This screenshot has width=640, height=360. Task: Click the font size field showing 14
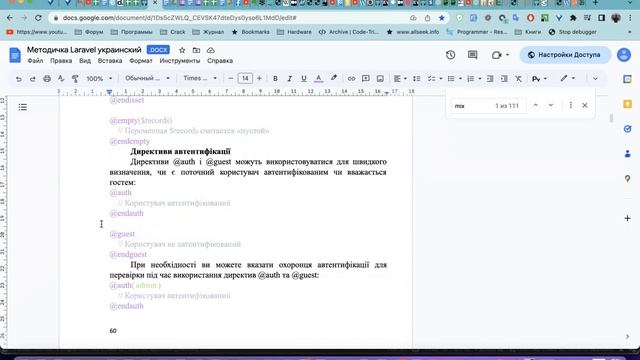245,78
